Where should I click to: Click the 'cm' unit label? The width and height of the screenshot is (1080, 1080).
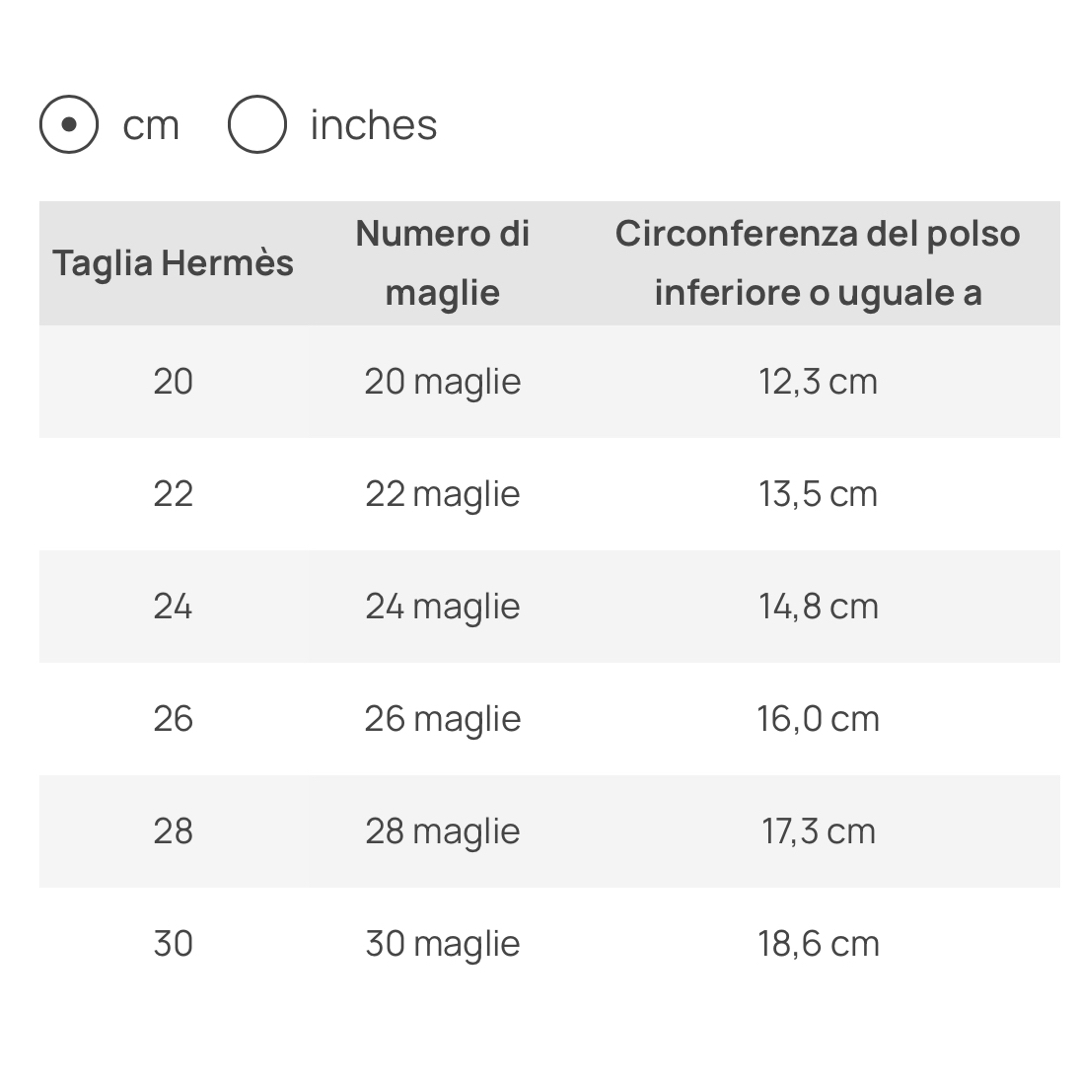click(151, 127)
